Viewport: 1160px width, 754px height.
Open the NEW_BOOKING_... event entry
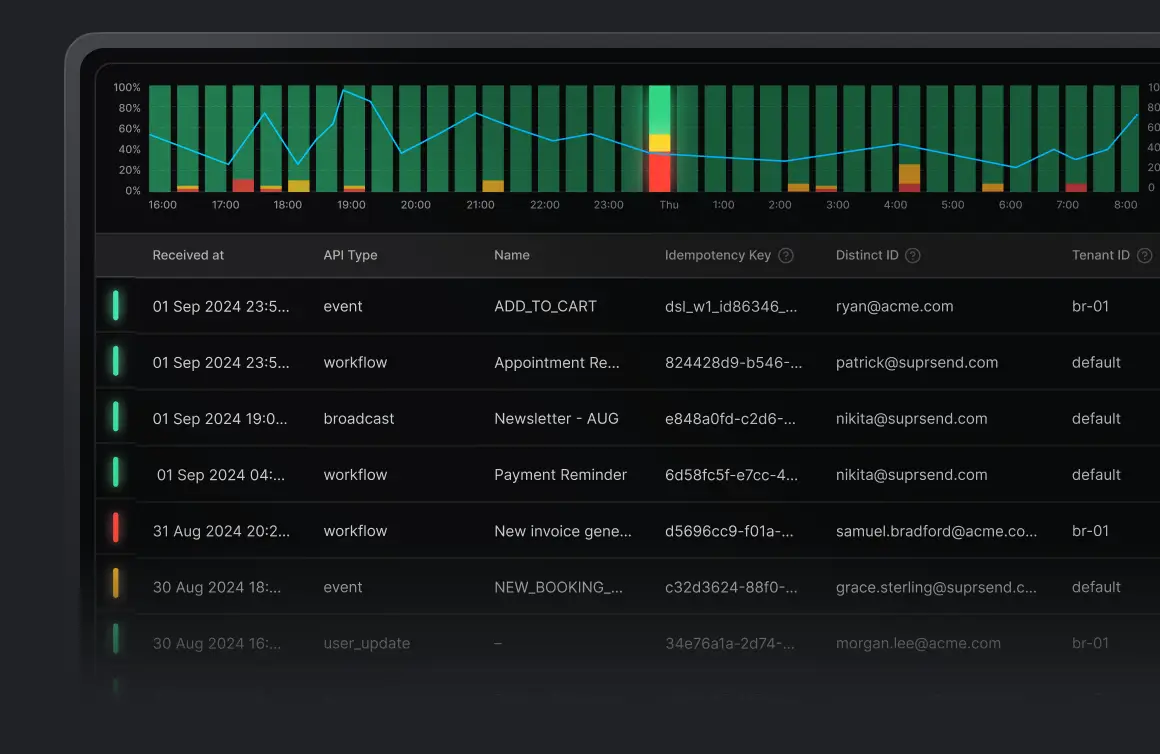click(x=559, y=588)
